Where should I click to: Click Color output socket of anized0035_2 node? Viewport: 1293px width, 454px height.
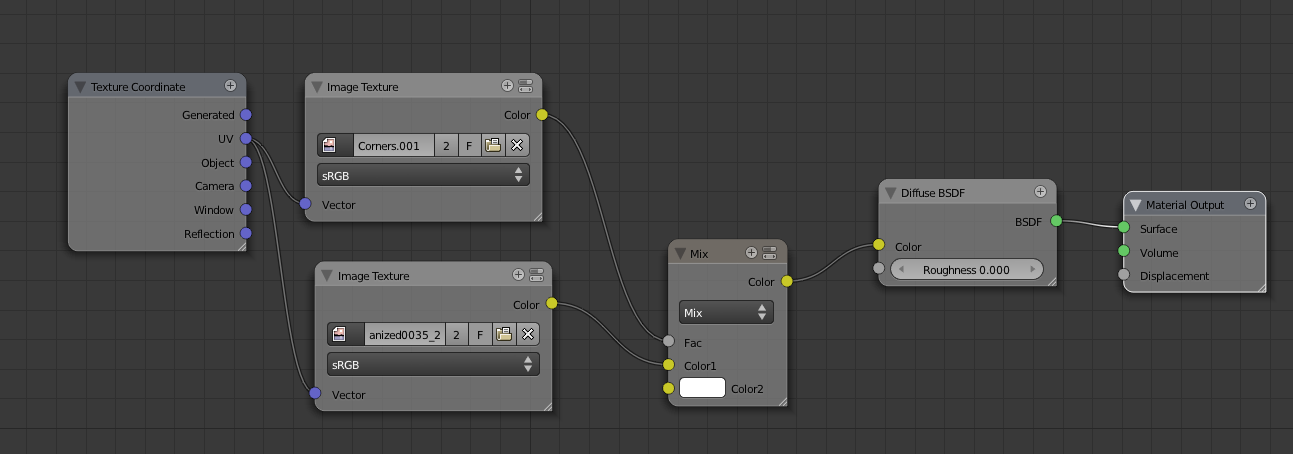(x=552, y=304)
